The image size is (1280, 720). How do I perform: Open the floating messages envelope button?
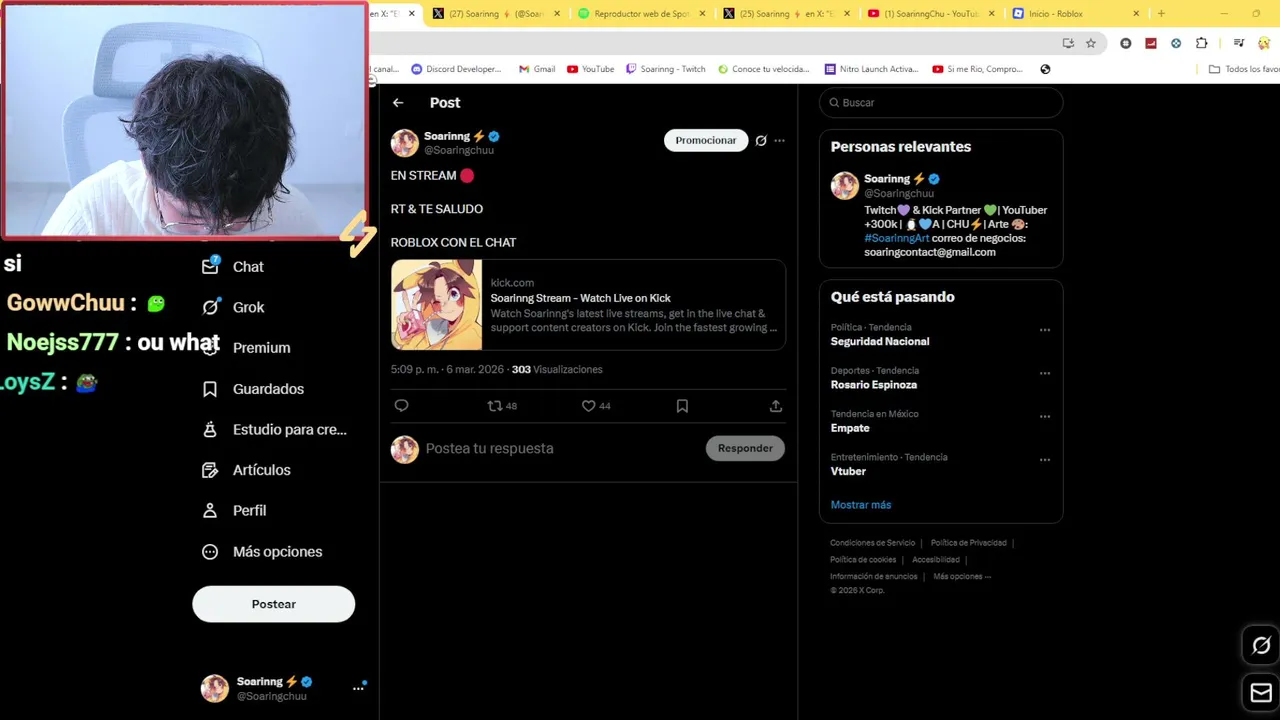pyautogui.click(x=1261, y=694)
